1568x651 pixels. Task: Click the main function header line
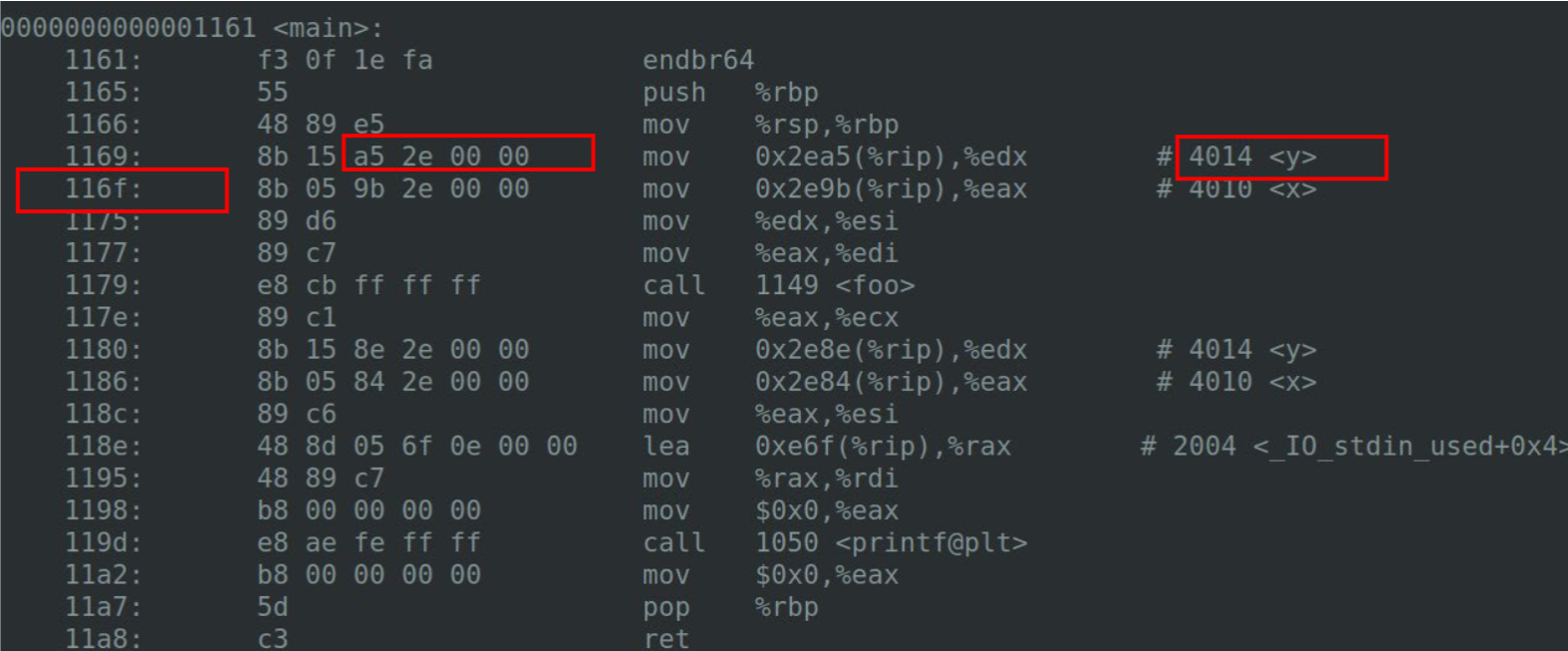[191, 27]
